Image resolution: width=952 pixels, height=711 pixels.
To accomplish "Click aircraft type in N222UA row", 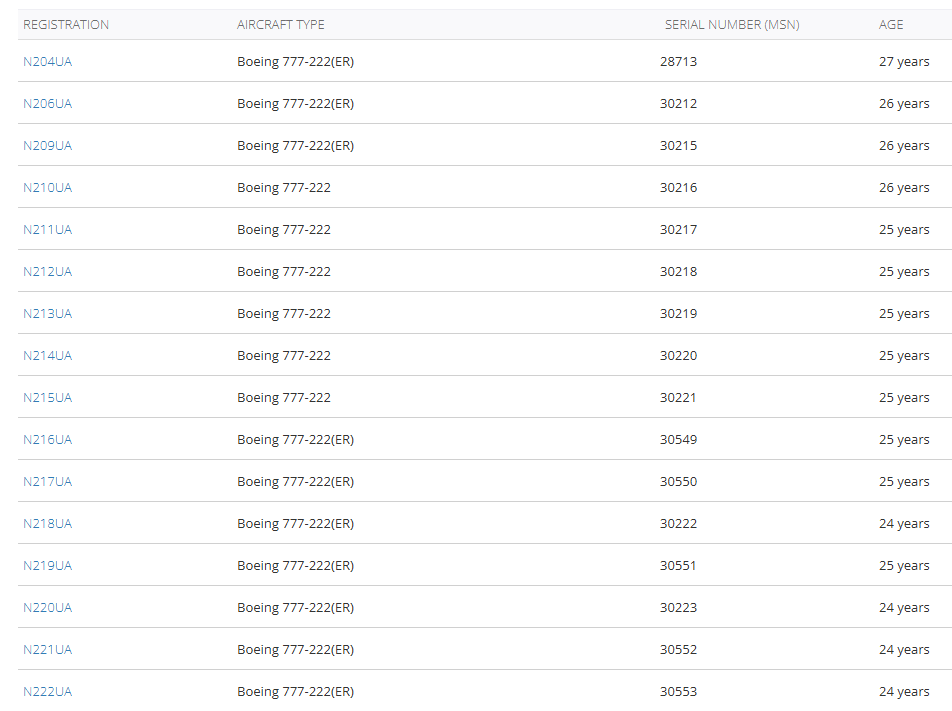I will pyautogui.click(x=295, y=691).
